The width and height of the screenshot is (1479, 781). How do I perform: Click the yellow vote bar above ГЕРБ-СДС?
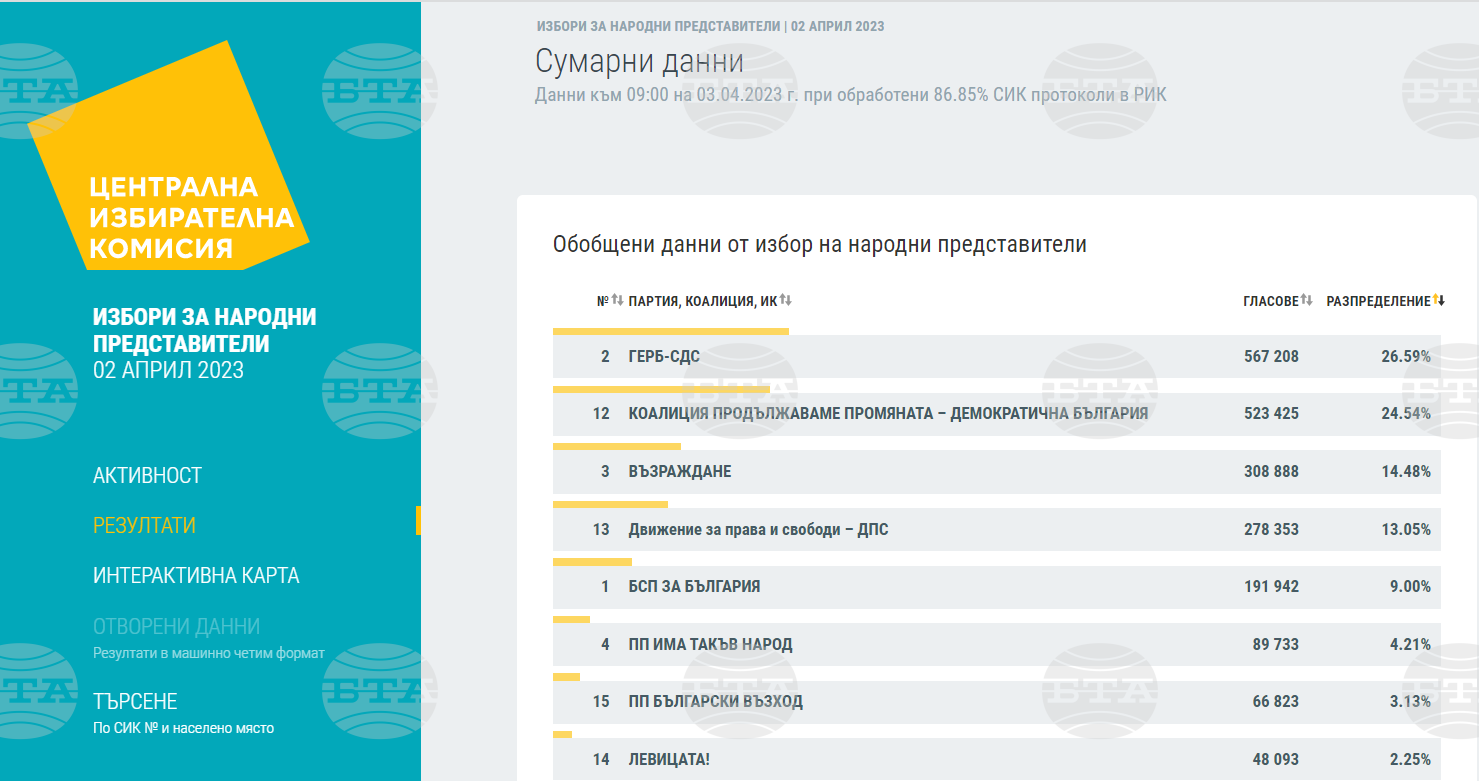click(x=670, y=331)
